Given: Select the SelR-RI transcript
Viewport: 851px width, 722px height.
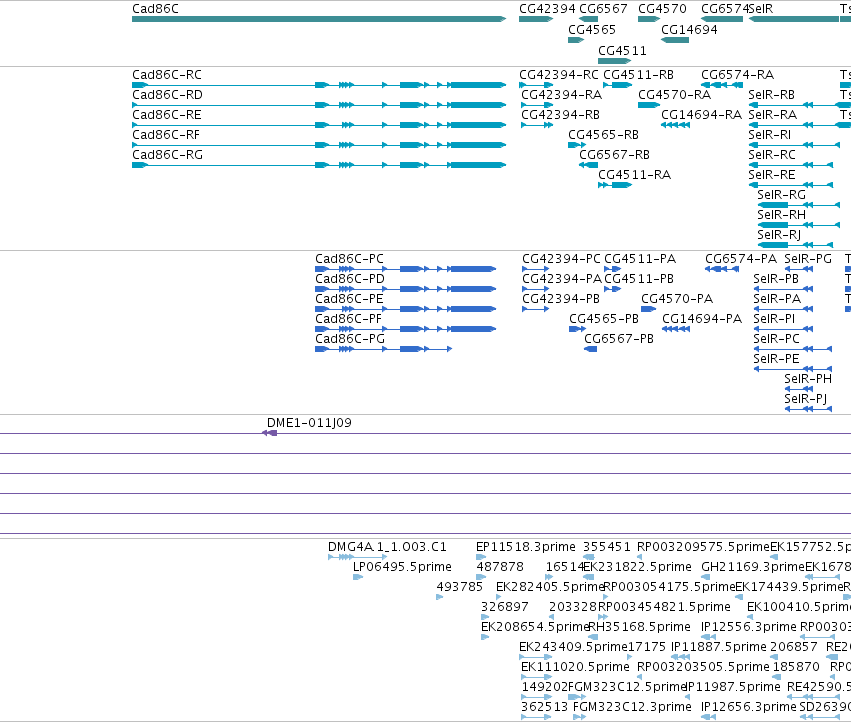Looking at the screenshot, I should [x=794, y=145].
